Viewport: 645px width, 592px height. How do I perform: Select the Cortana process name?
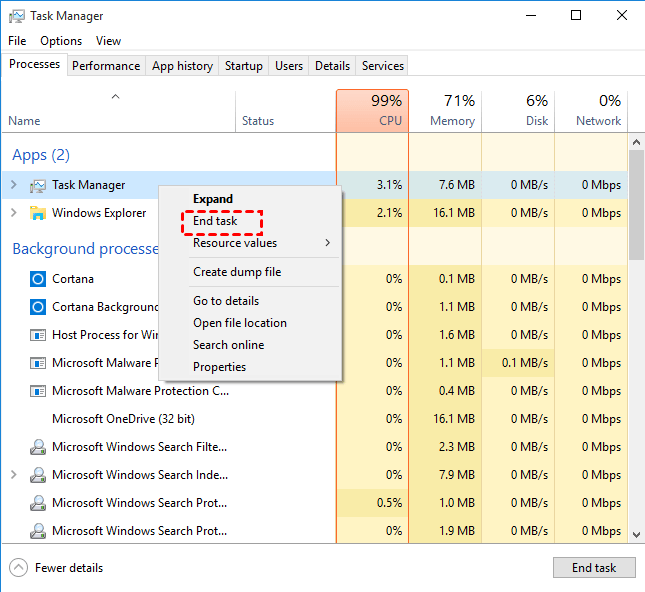[73, 279]
